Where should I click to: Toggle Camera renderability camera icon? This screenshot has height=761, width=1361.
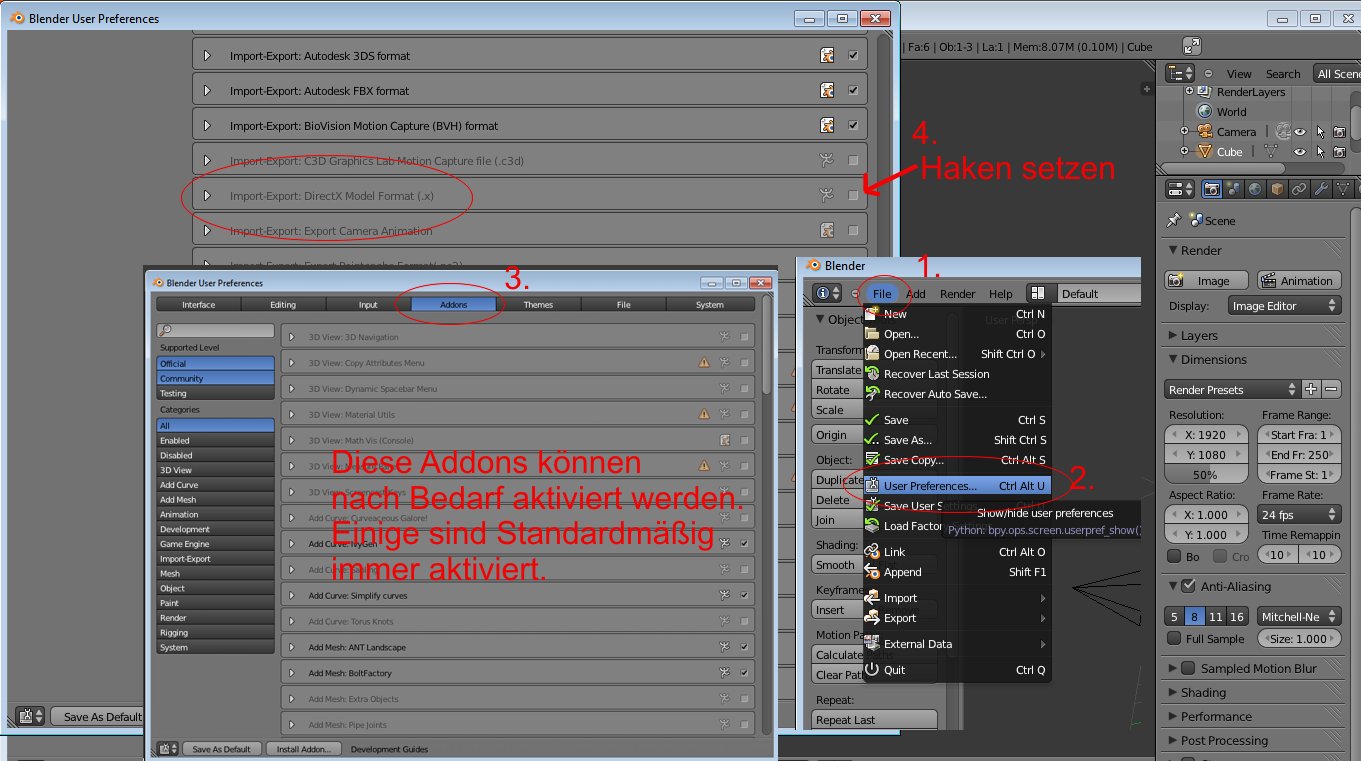[1339, 132]
